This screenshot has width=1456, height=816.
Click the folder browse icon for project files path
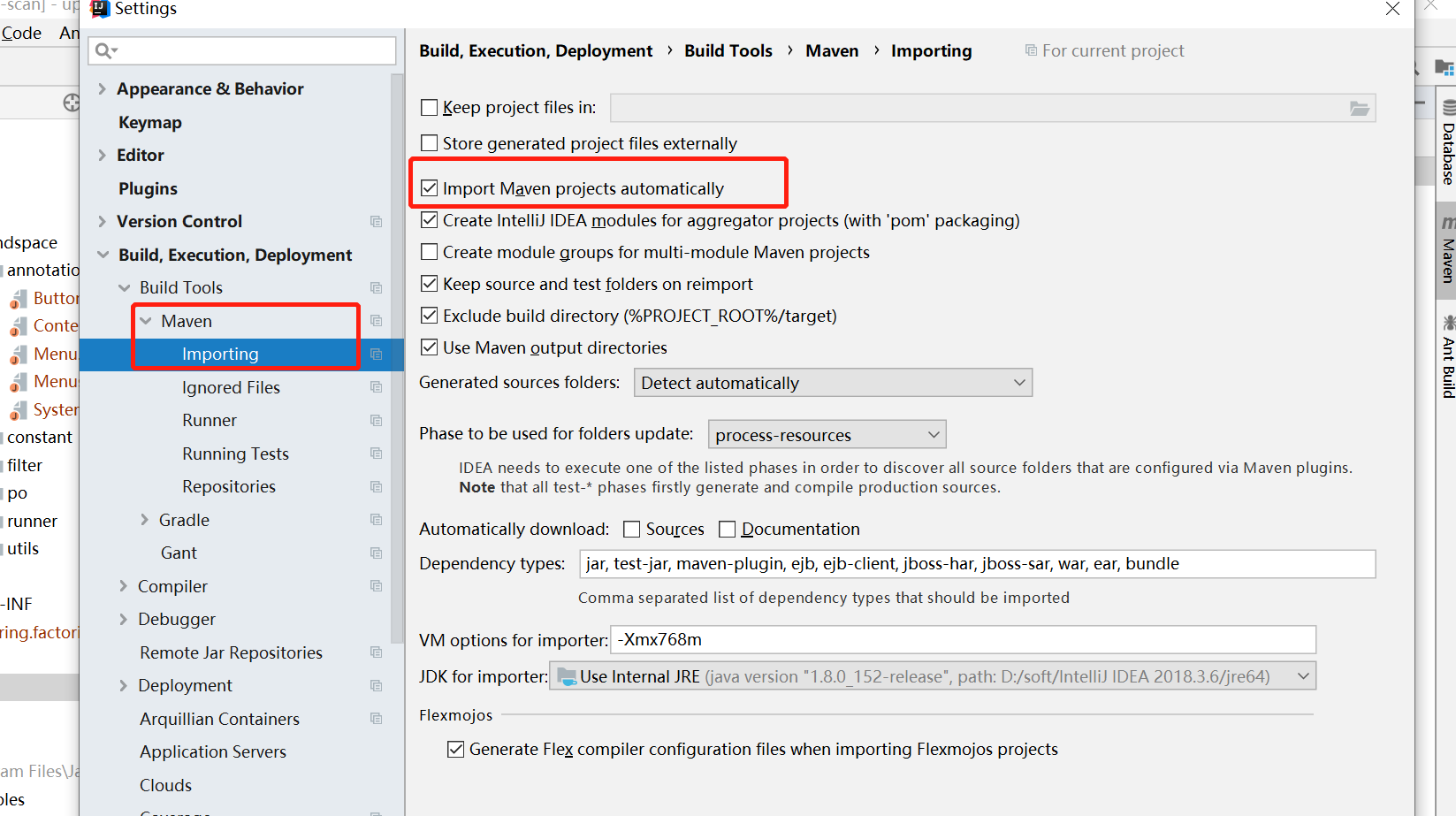[1360, 108]
